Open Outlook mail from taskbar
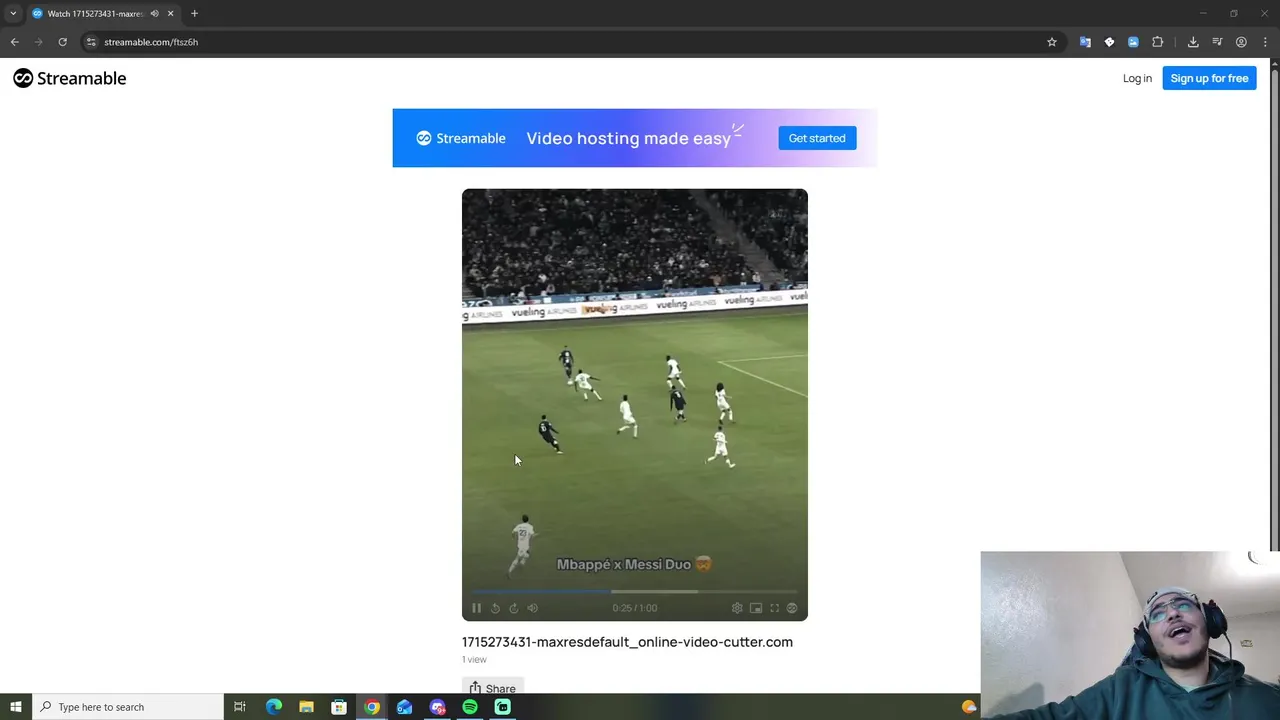 [404, 707]
